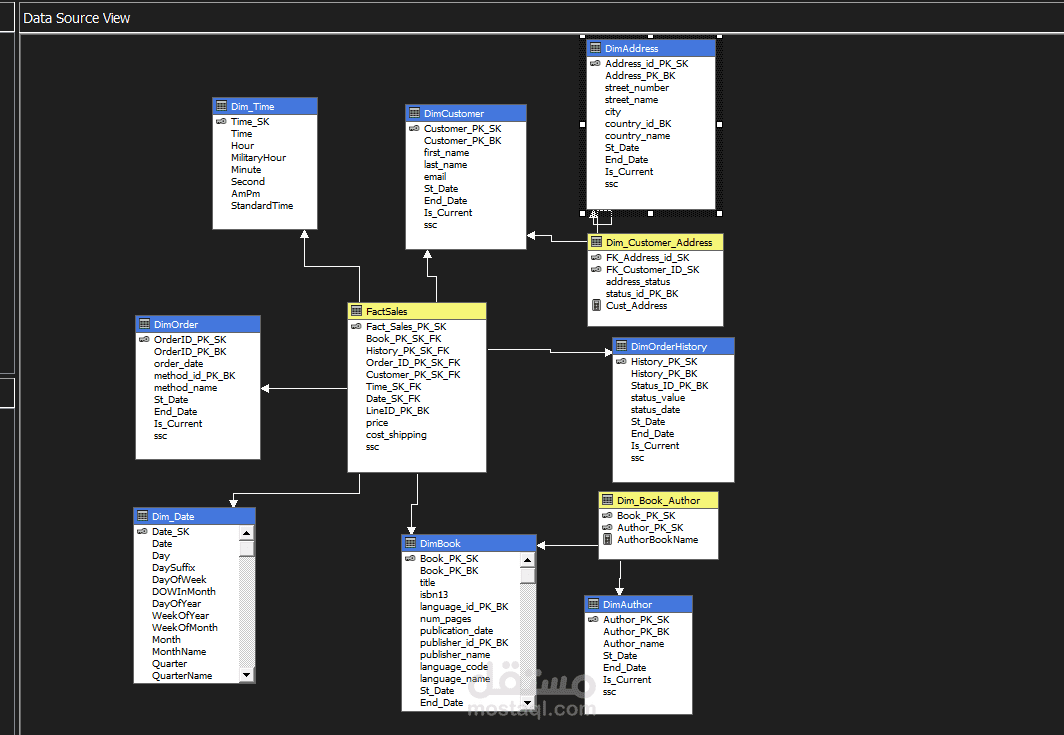Image resolution: width=1064 pixels, height=735 pixels.
Task: Select cost_shipping column in FactSales
Action: [396, 435]
